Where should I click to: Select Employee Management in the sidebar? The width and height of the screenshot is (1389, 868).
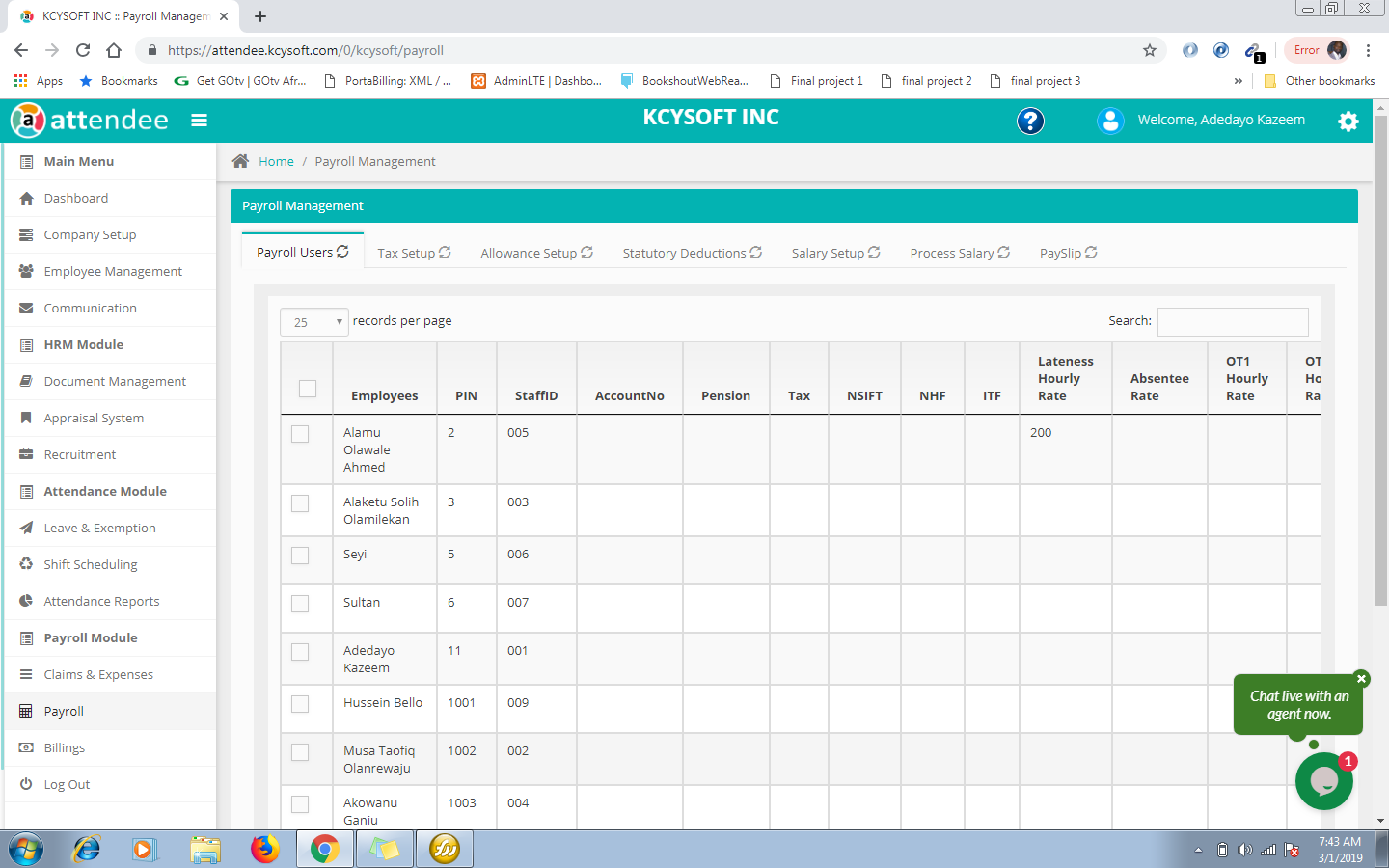[112, 271]
